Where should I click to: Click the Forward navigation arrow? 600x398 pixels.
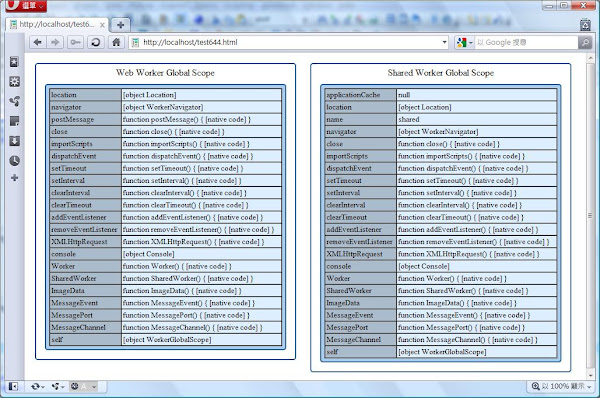point(55,42)
